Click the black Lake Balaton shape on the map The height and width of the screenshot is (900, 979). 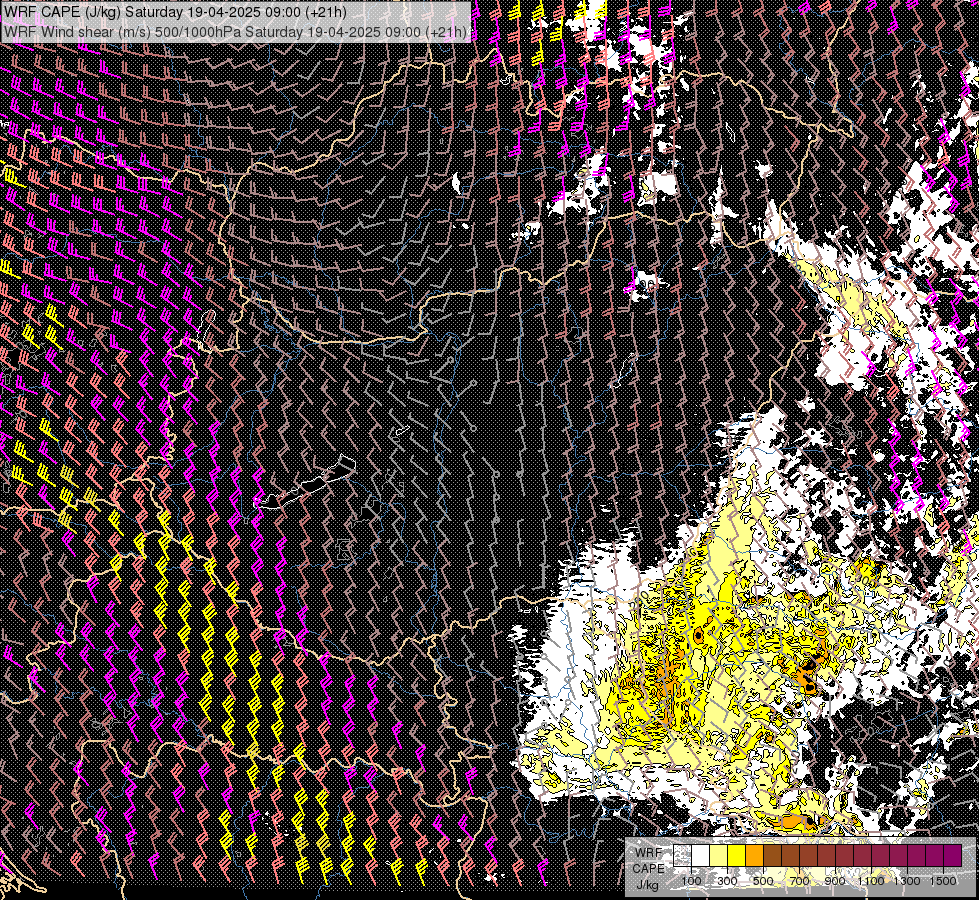[x=307, y=485]
